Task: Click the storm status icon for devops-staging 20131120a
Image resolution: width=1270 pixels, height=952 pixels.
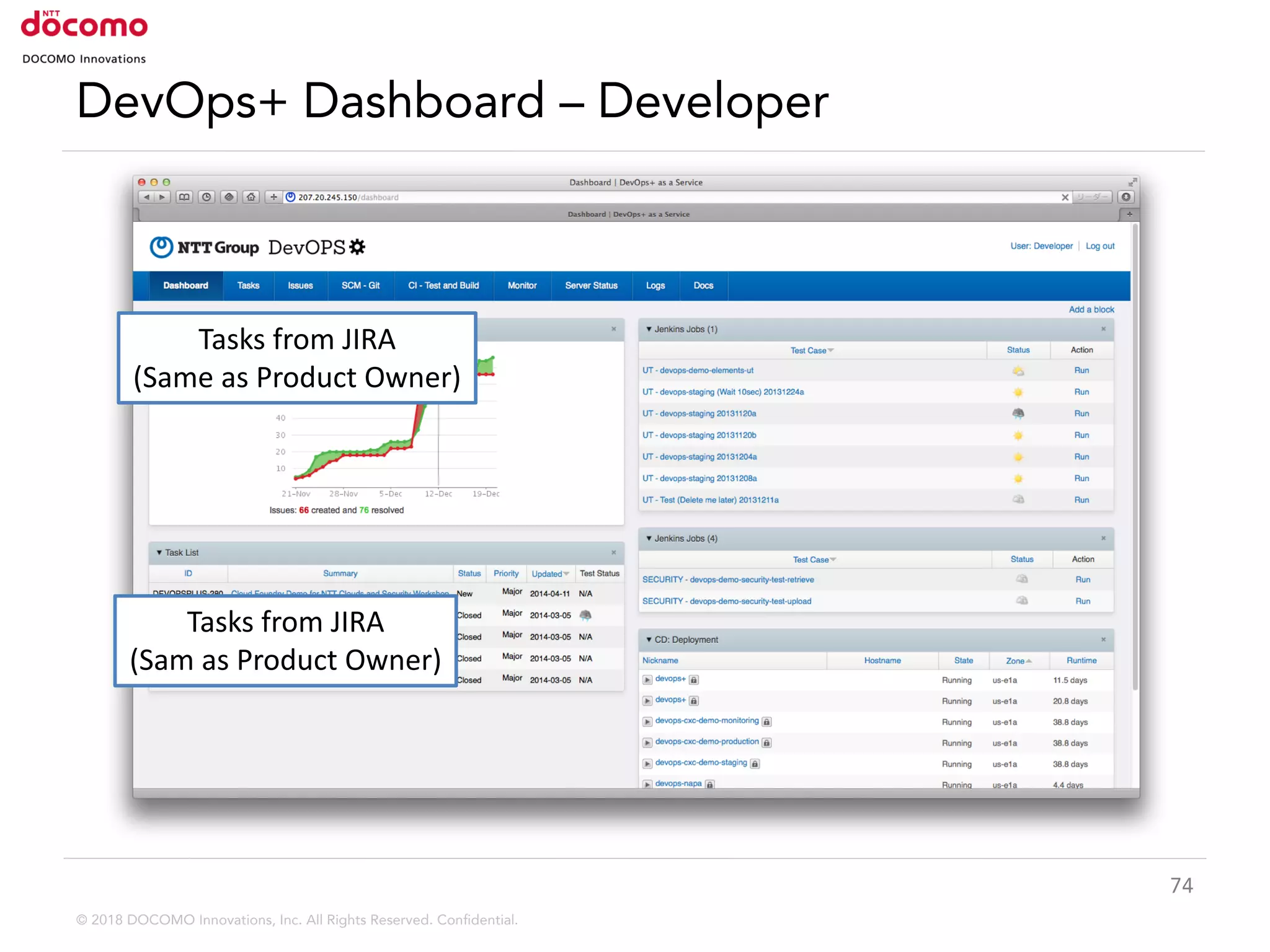Action: (1018, 413)
